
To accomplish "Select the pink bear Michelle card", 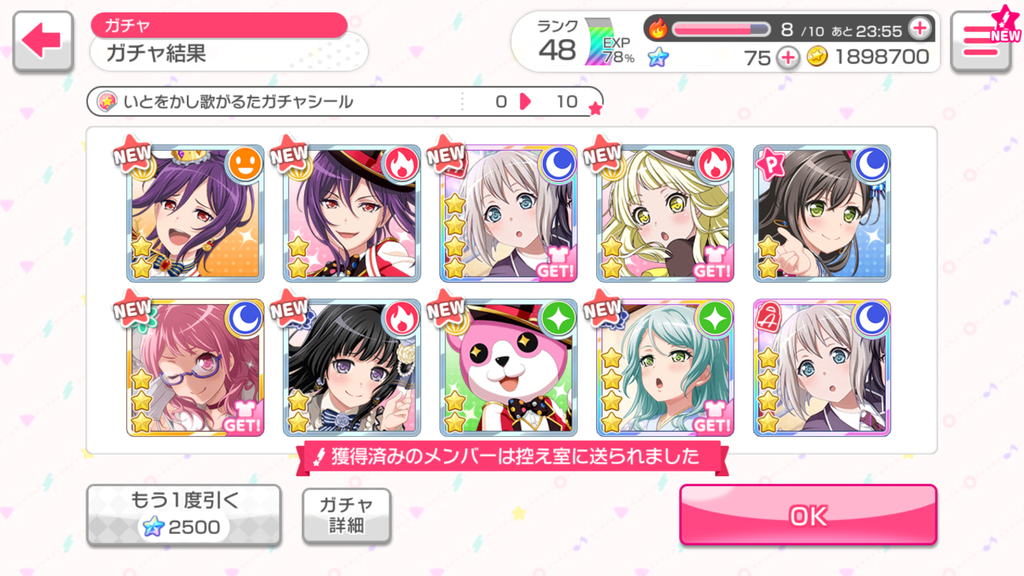I will (508, 368).
